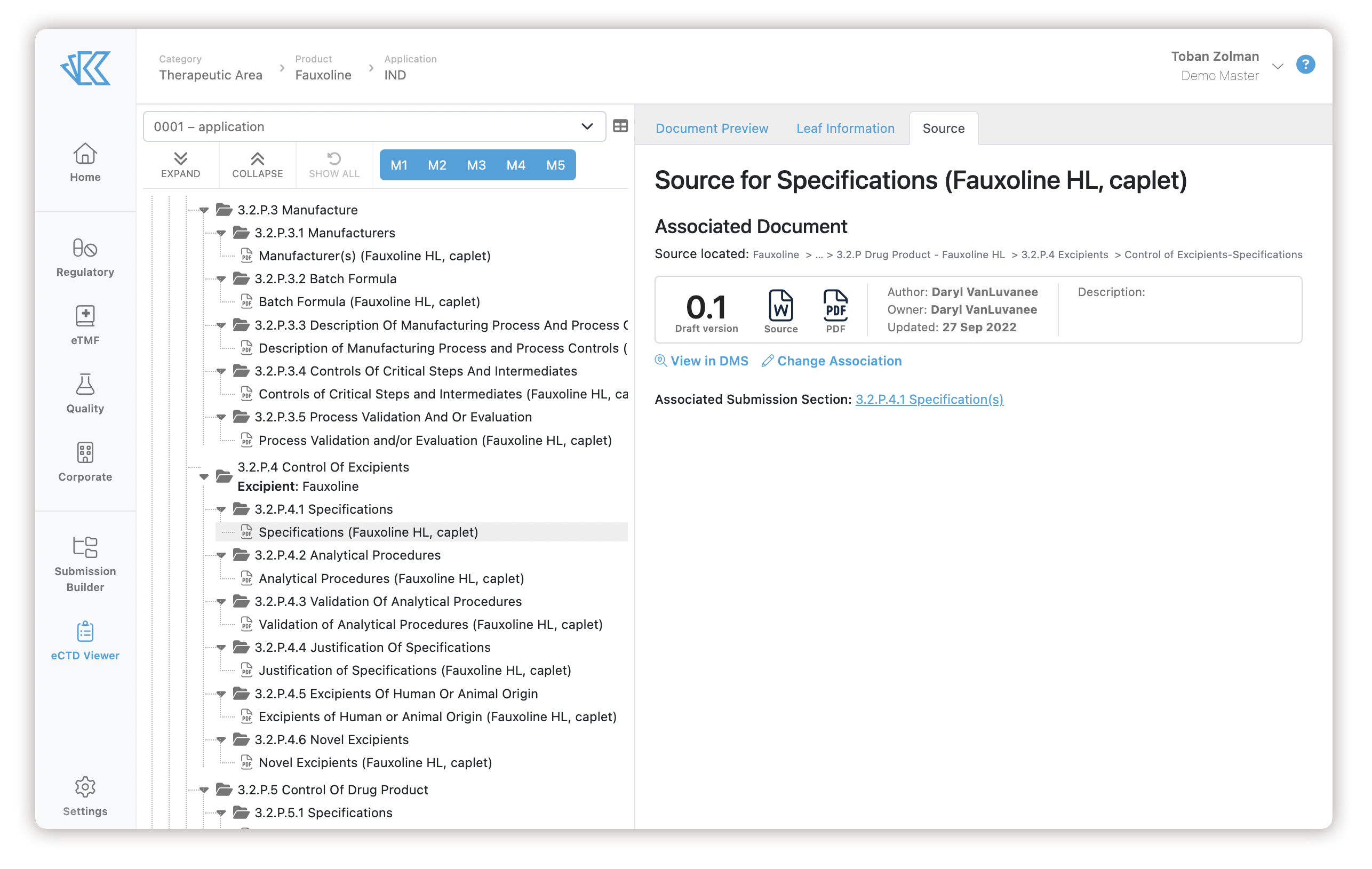Click PDF icon of Batch Formula leaf

coord(246,301)
